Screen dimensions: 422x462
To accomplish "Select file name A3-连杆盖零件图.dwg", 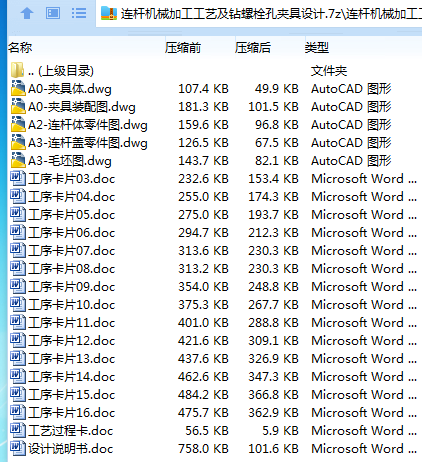I will 88,143.
